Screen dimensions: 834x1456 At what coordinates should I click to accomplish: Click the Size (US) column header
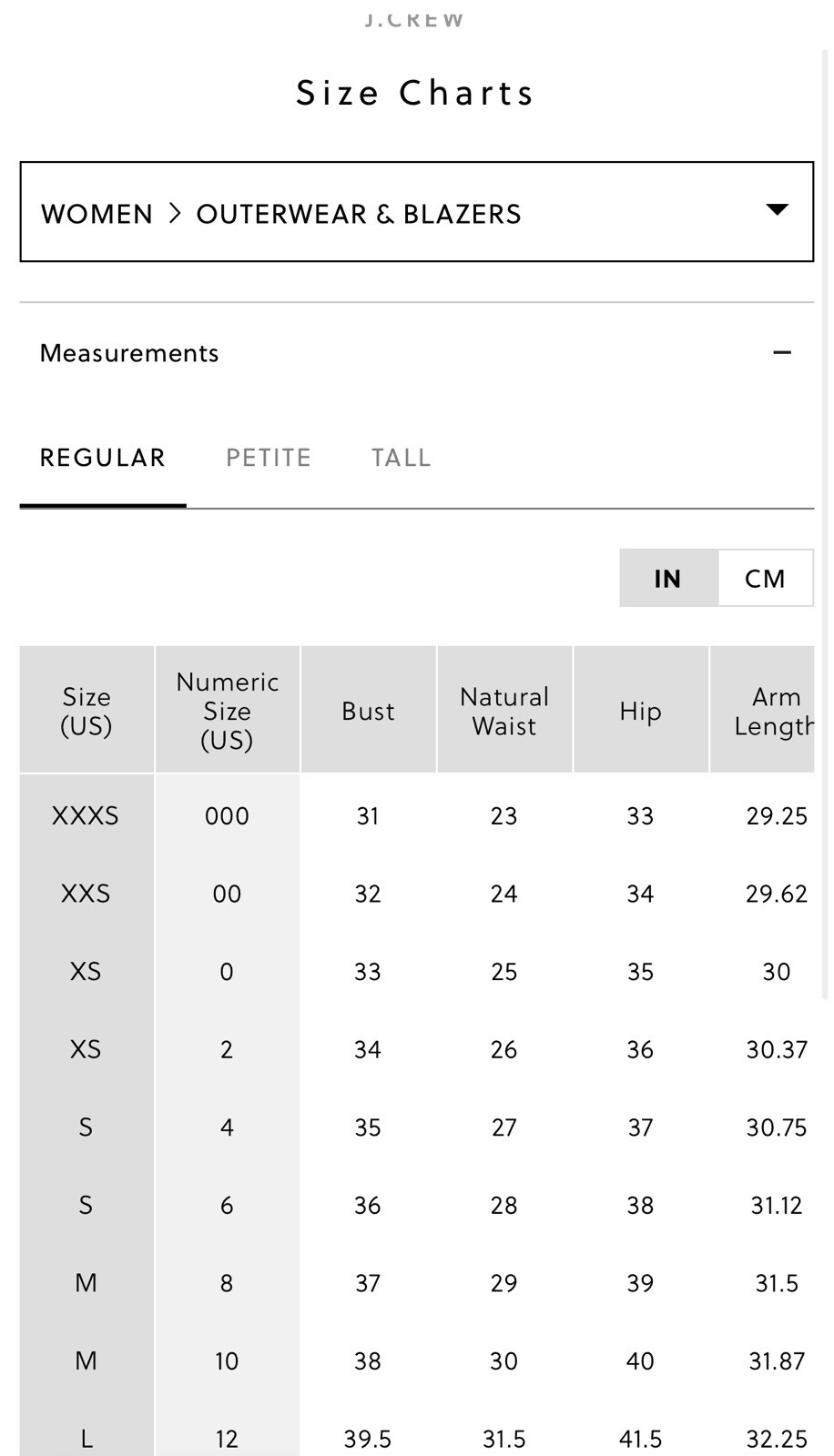(x=86, y=711)
